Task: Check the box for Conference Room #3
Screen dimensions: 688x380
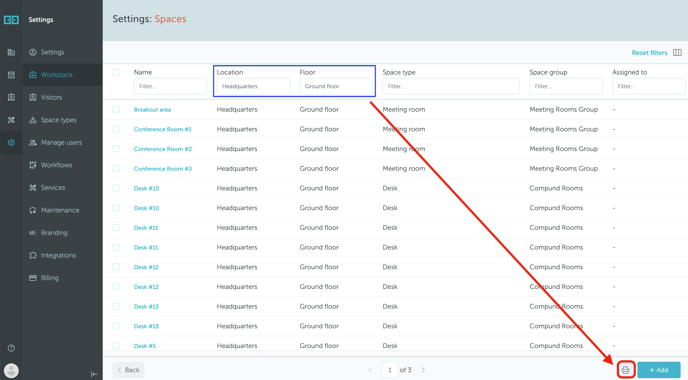Action: point(116,168)
